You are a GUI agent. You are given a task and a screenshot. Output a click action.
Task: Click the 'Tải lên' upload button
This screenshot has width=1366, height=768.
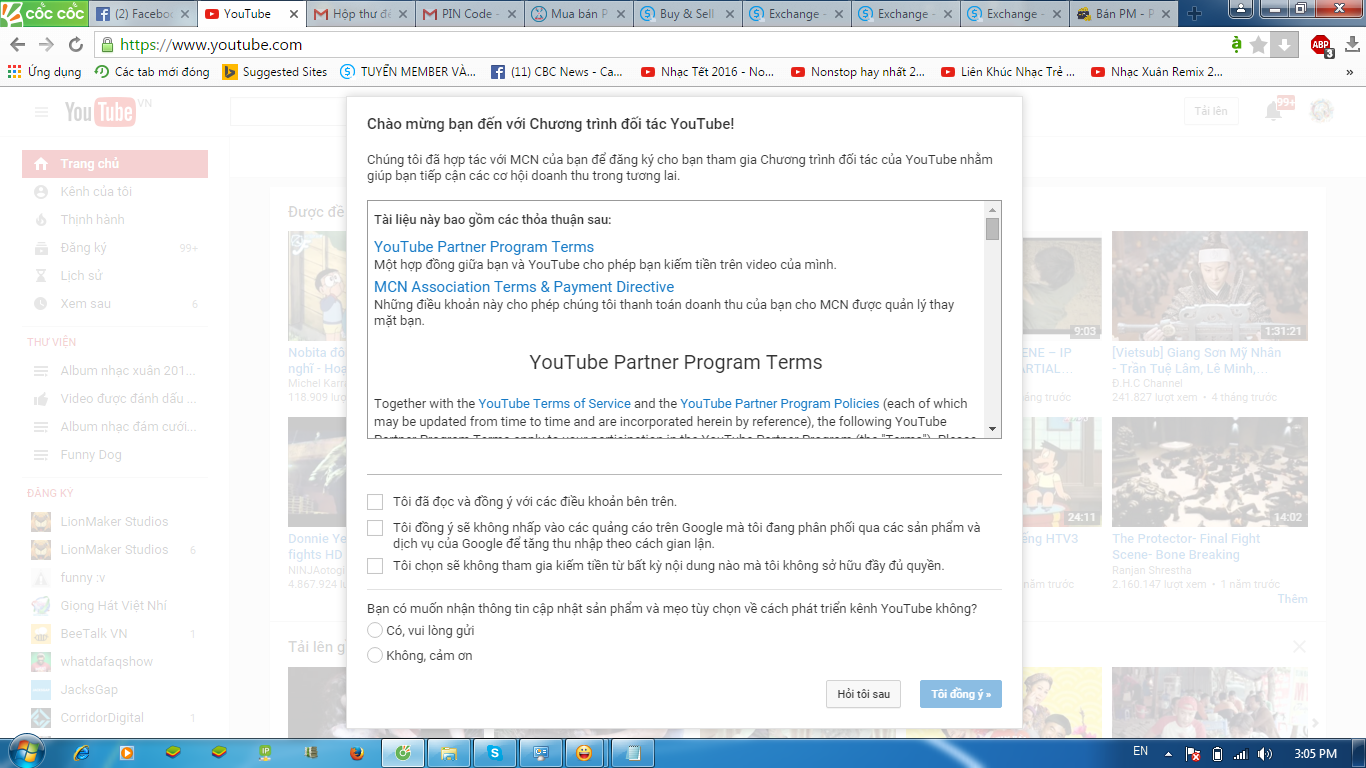click(1211, 111)
